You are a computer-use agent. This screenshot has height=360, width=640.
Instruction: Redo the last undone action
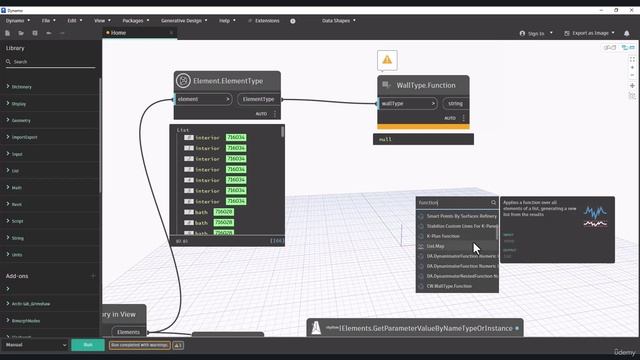(x=62, y=33)
